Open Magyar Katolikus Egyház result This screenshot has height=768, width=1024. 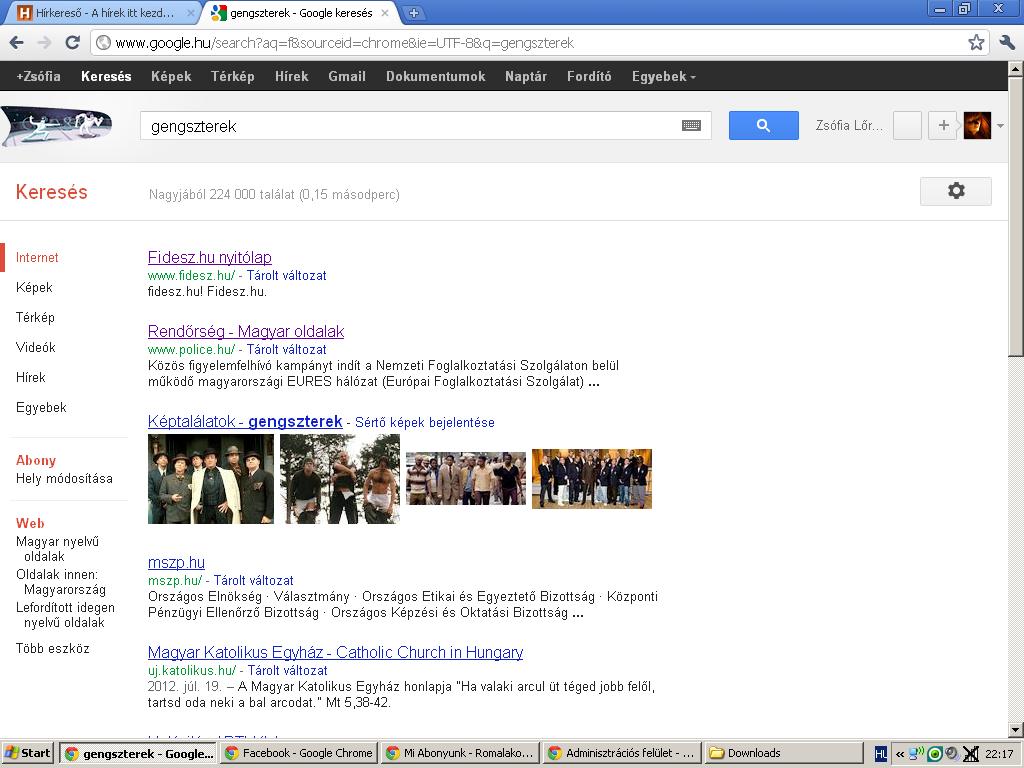tap(335, 652)
